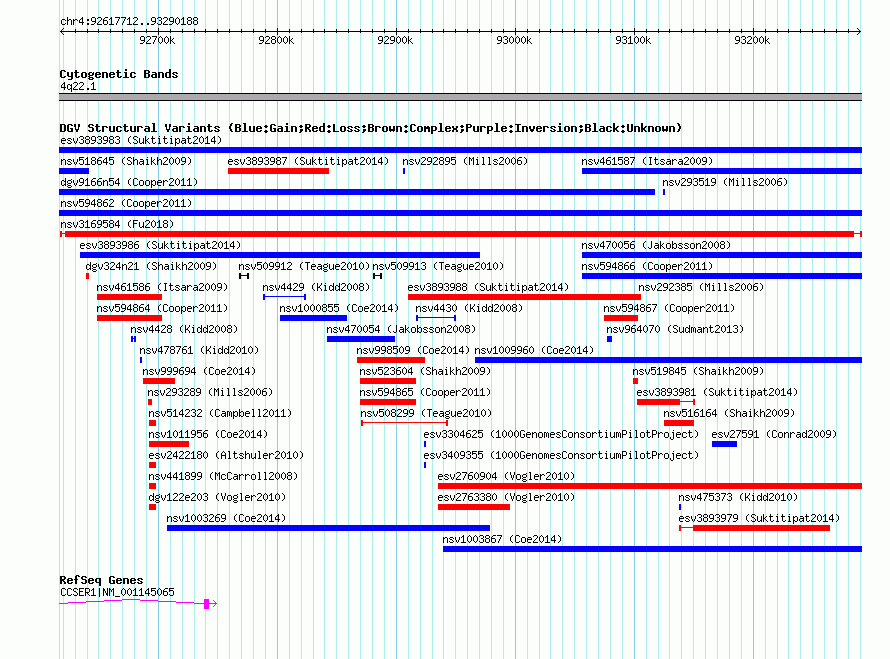Click esv2422180 (Altshuler2010) label
This screenshot has width=890, height=659.
tap(226, 455)
